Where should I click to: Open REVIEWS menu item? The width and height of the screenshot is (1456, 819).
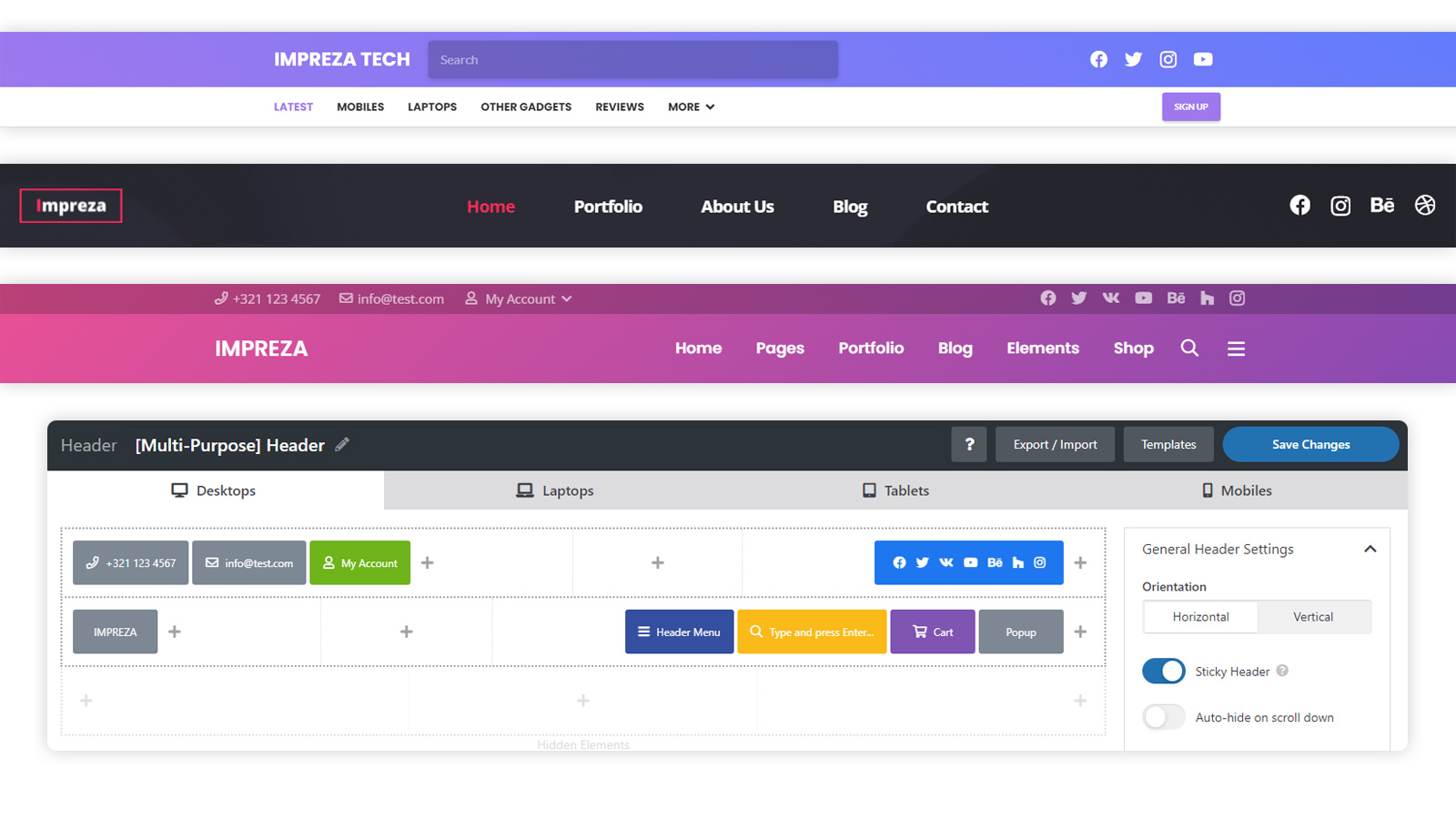(x=620, y=107)
